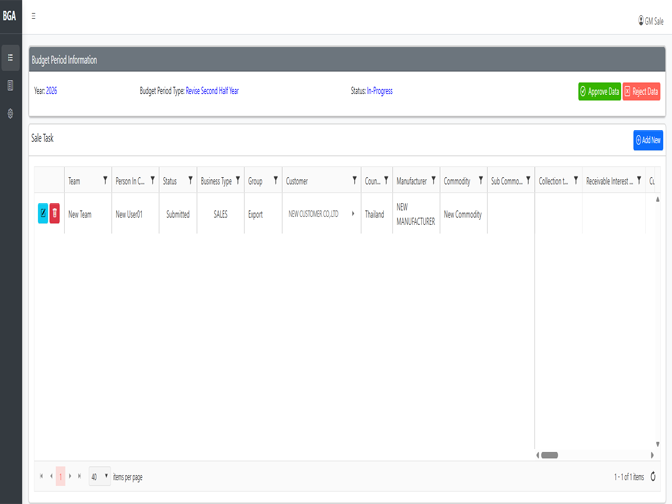Screen dimensions: 672x504
Task: Go to last page arrow
Action: pos(79,476)
